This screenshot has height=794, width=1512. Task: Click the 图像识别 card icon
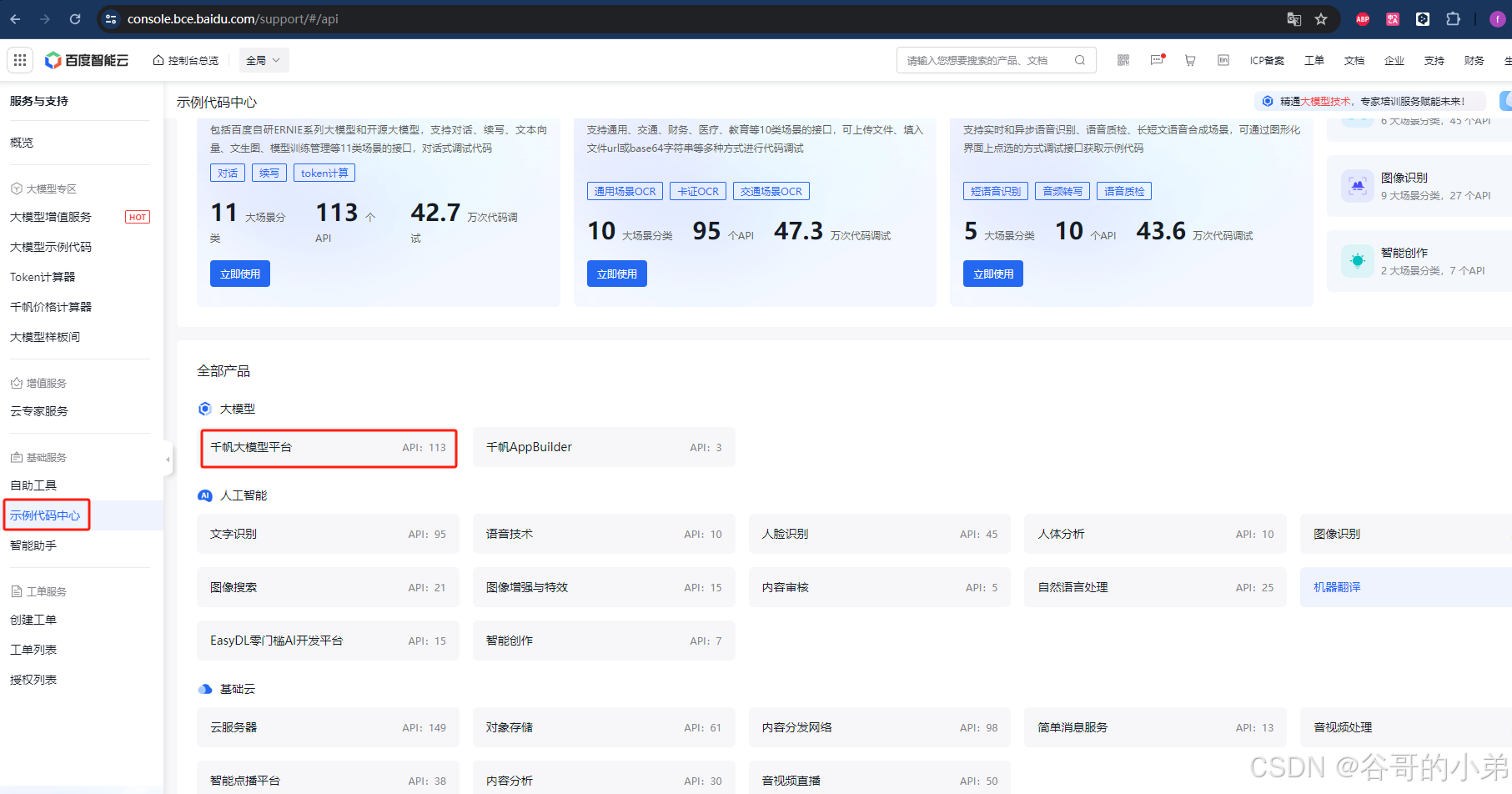[1357, 186]
